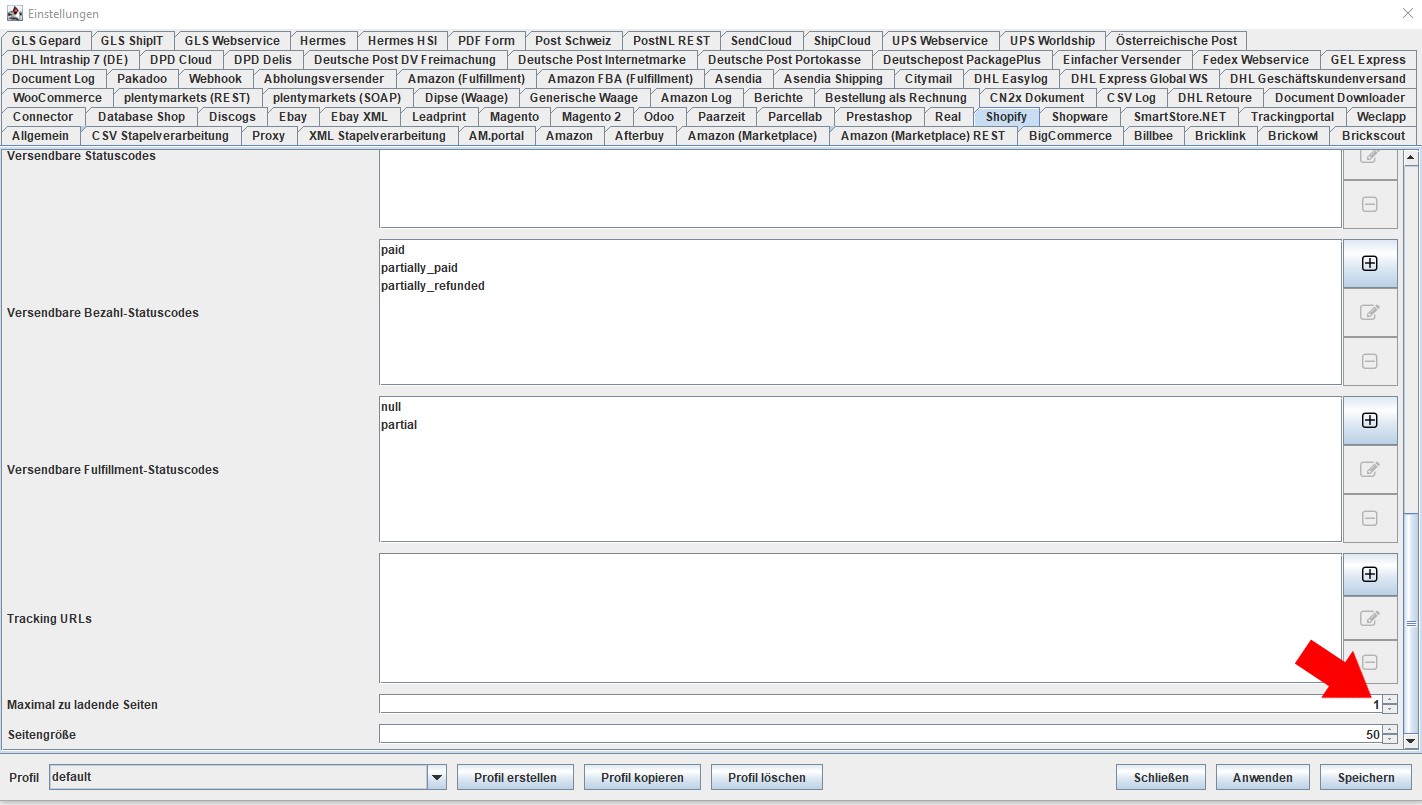Open the Document Downloader tab
Screen dimensions: 1422x805
pyautogui.click(x=1340, y=98)
